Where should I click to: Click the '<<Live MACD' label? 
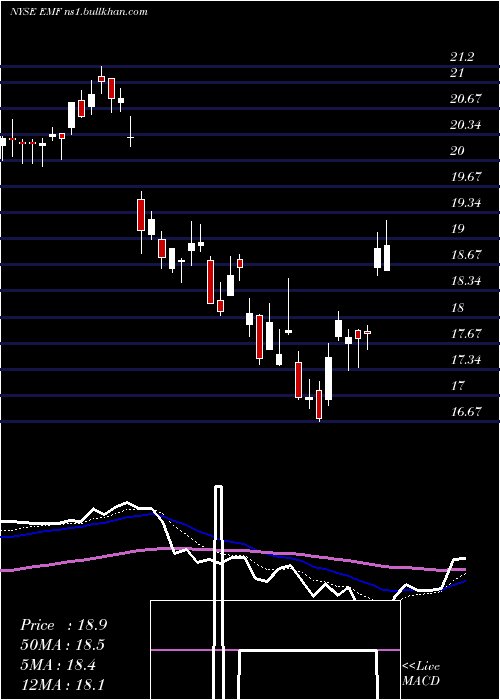click(421, 674)
